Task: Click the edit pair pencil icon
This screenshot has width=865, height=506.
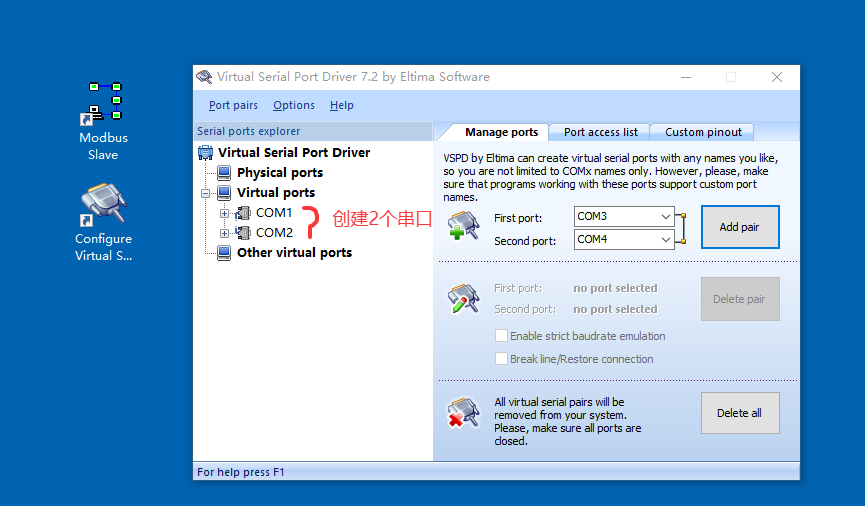Action: (x=463, y=299)
